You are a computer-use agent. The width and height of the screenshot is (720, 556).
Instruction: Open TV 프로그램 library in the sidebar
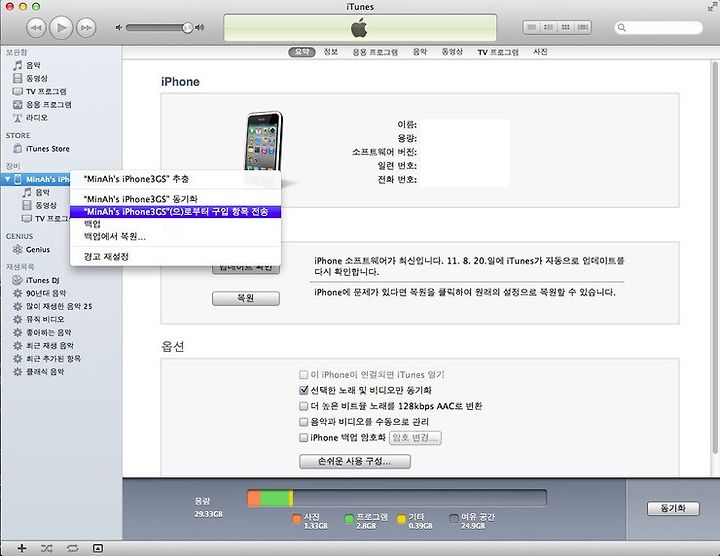coord(39,91)
